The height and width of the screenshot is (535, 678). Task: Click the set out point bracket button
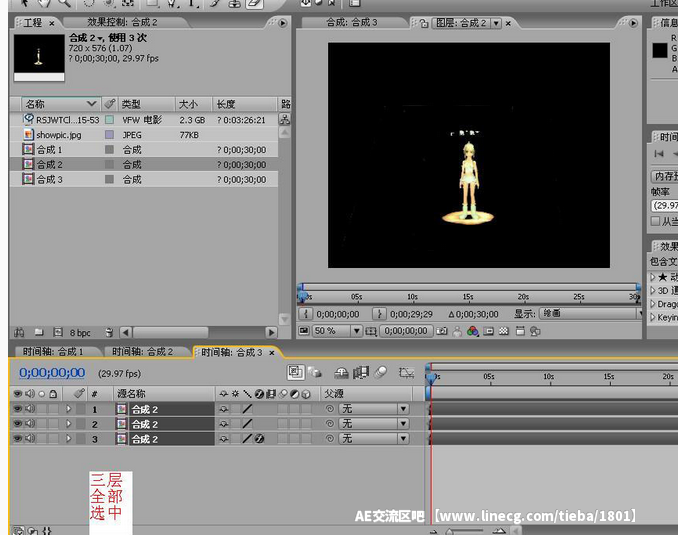[379, 314]
